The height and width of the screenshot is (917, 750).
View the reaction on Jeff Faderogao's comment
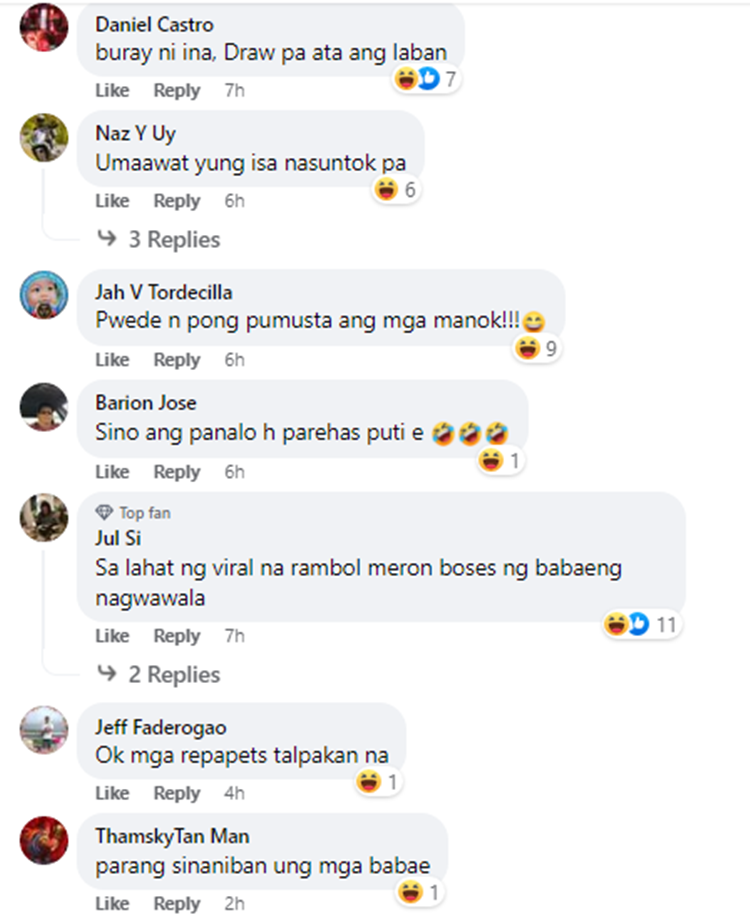pos(378,782)
